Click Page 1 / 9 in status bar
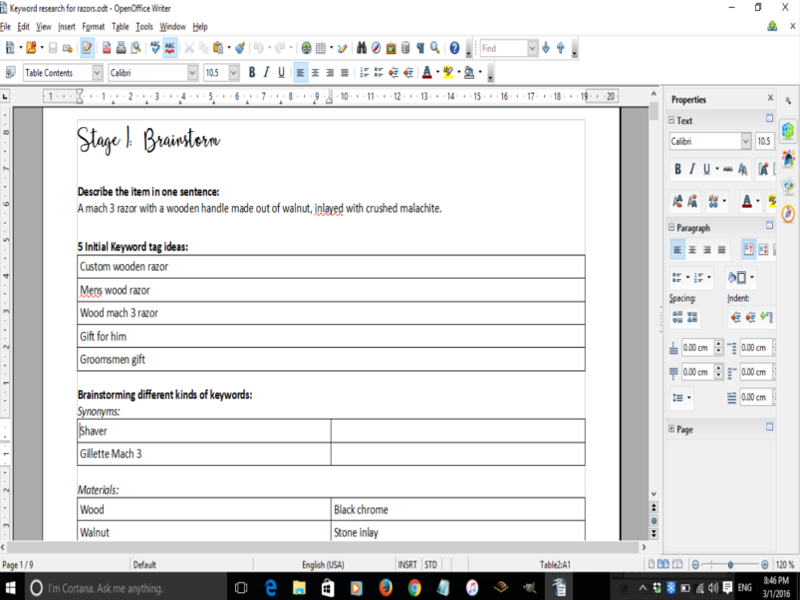The width and height of the screenshot is (800, 600). [x=18, y=564]
